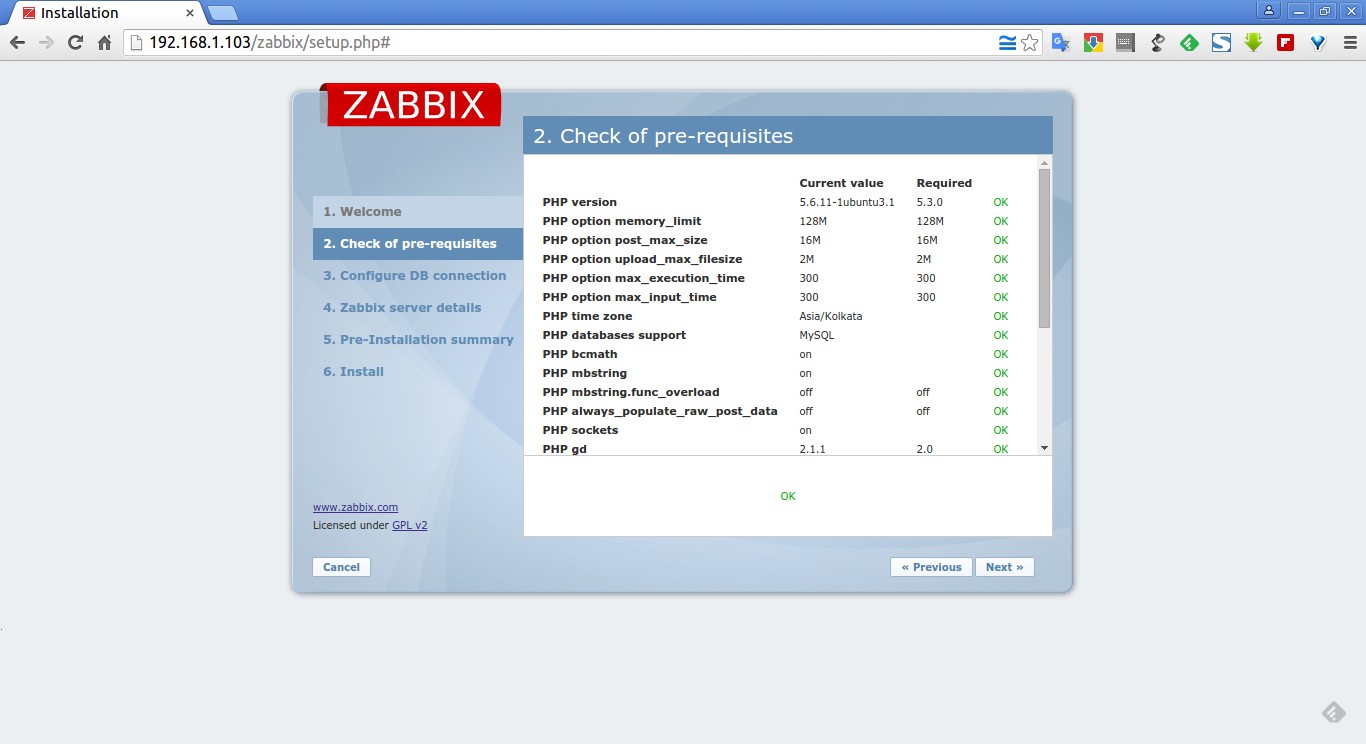The image size is (1366, 744).
Task: Select step 3. Configure DB connection
Action: (x=417, y=276)
